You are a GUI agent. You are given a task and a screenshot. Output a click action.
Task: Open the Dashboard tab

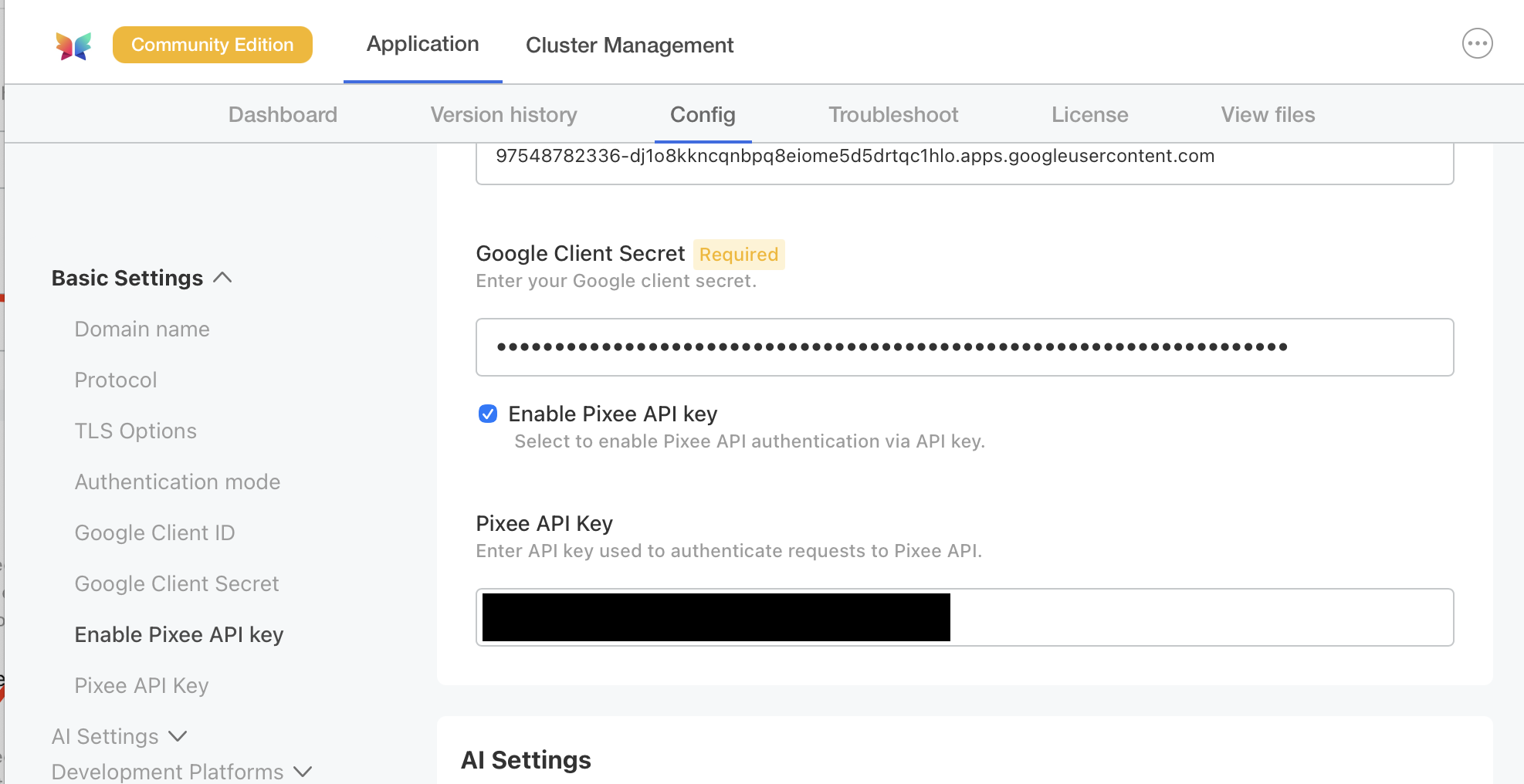pyautogui.click(x=283, y=114)
